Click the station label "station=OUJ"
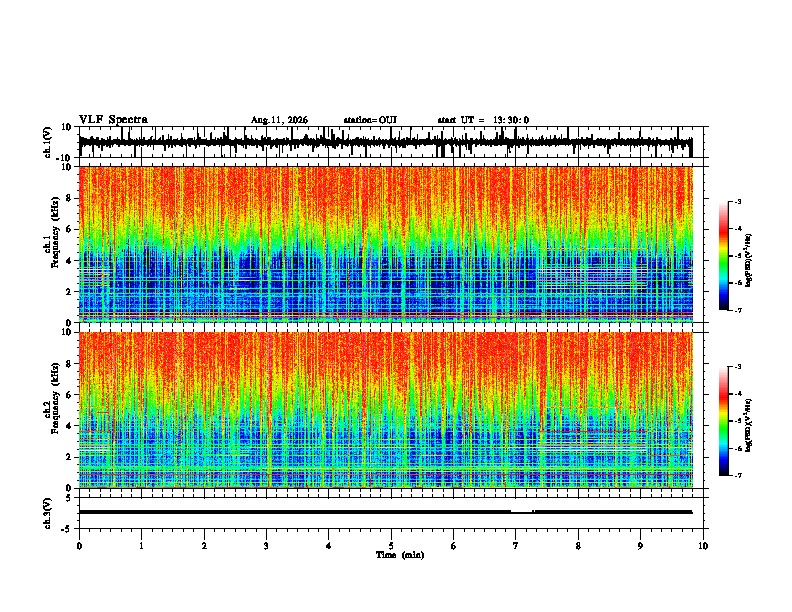 [x=370, y=120]
